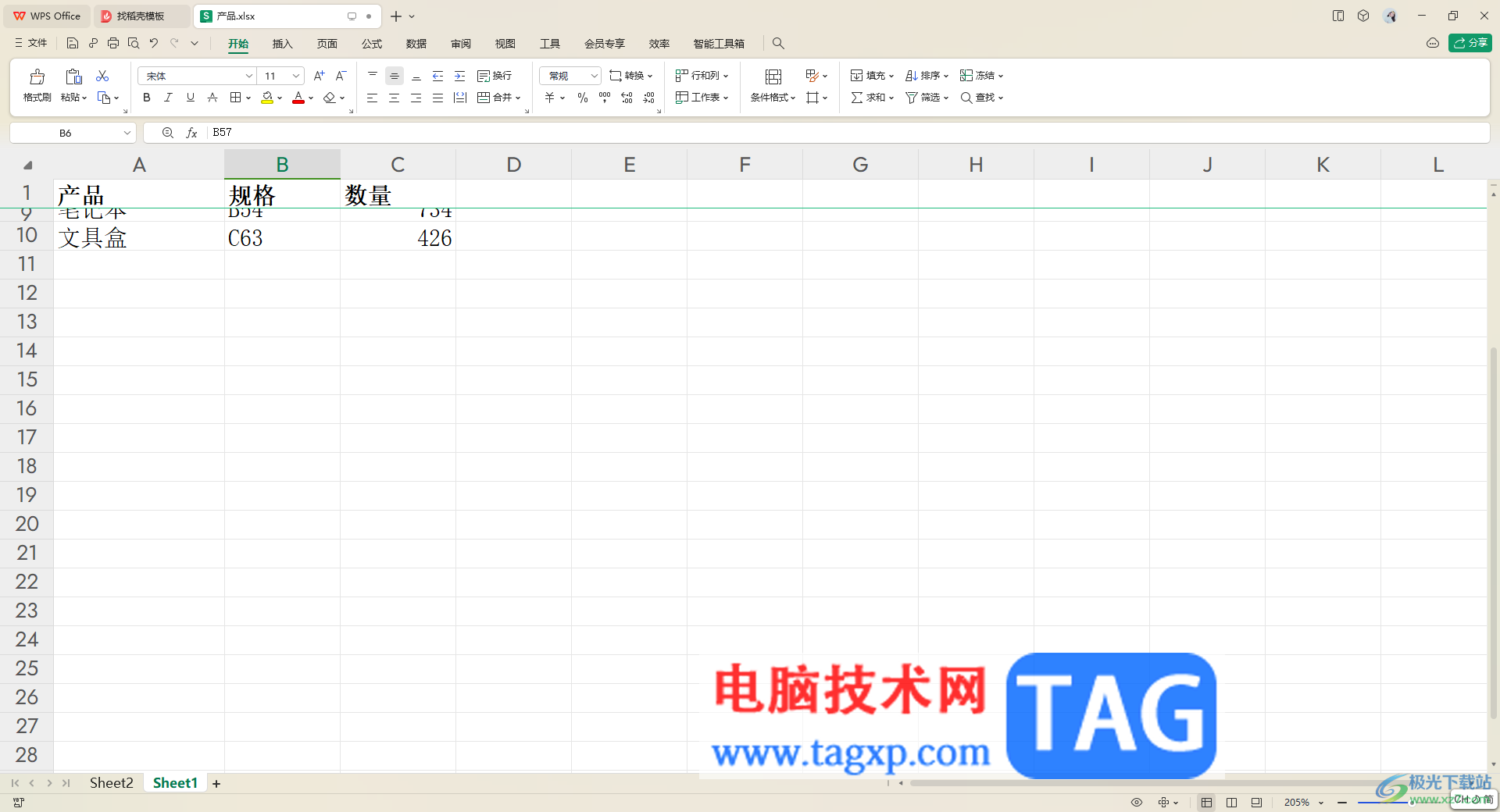
Task: Click the justify alignment icon
Action: pos(438,98)
